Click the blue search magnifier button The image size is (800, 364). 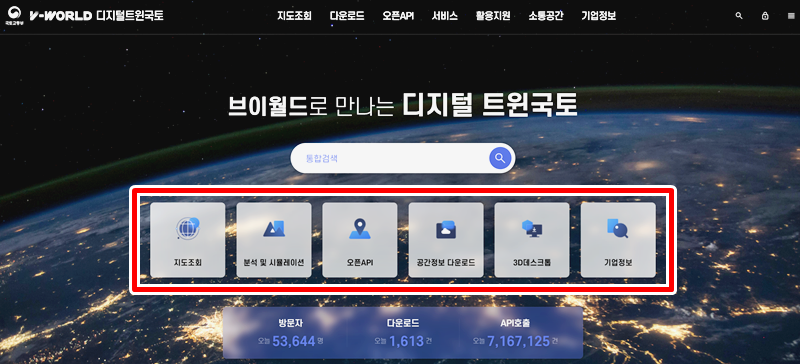click(x=500, y=158)
